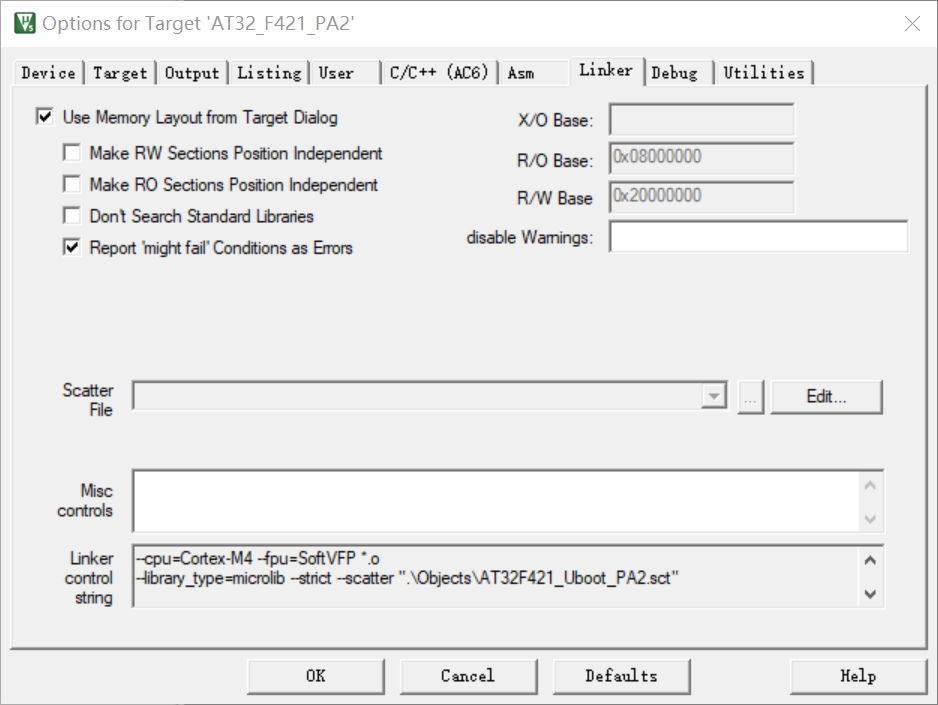Switch to the Asm tab

click(533, 73)
